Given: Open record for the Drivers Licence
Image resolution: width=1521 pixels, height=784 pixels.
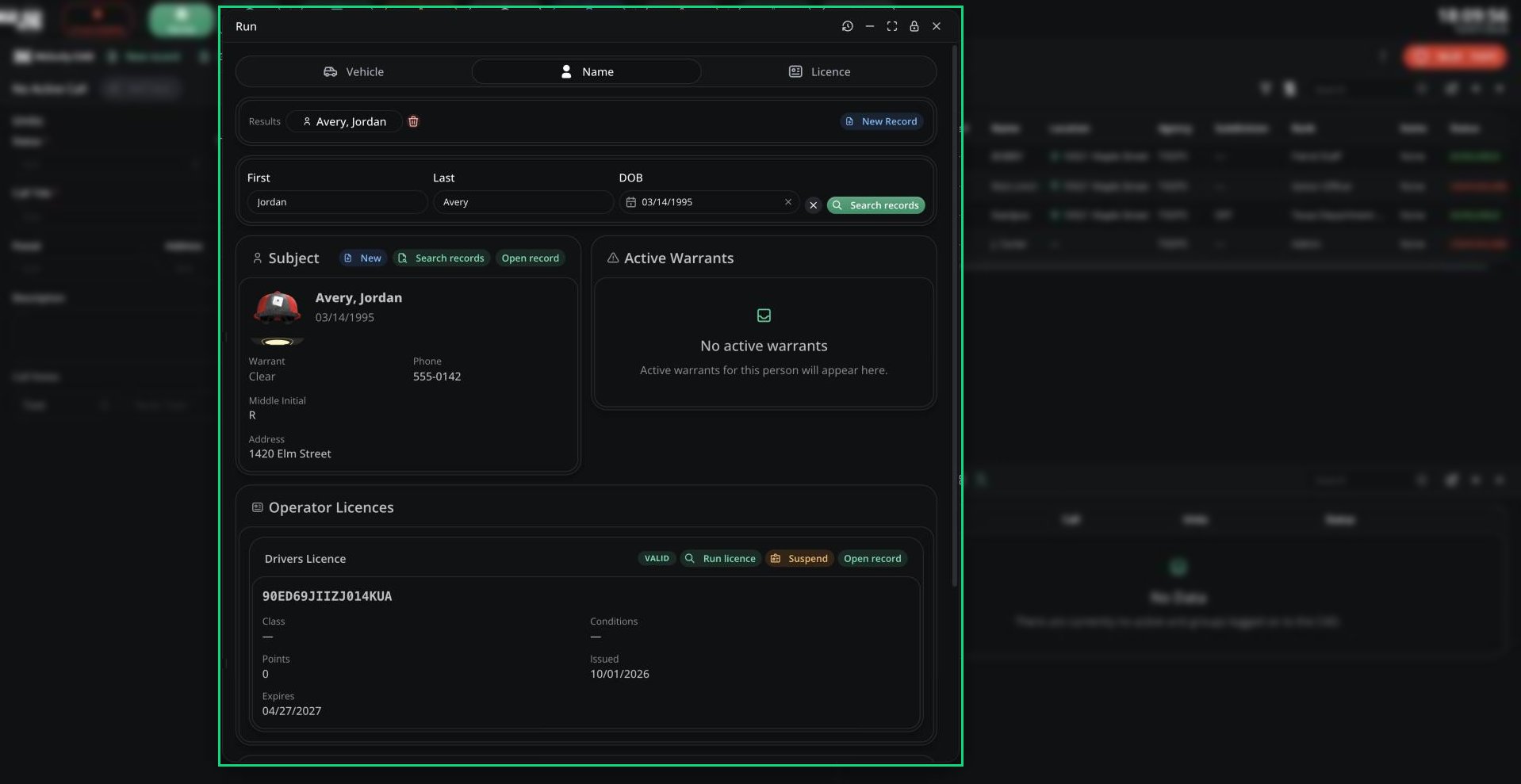Looking at the screenshot, I should (872, 559).
